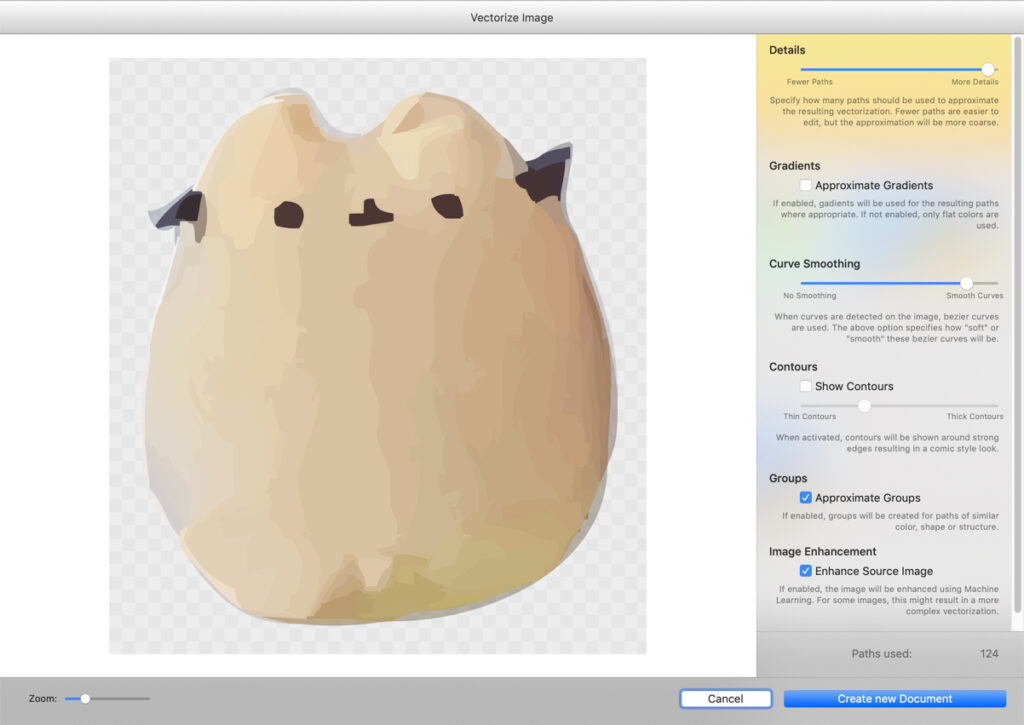Click the options panel vertical scrollbar
1024x725 pixels.
(x=1017, y=325)
